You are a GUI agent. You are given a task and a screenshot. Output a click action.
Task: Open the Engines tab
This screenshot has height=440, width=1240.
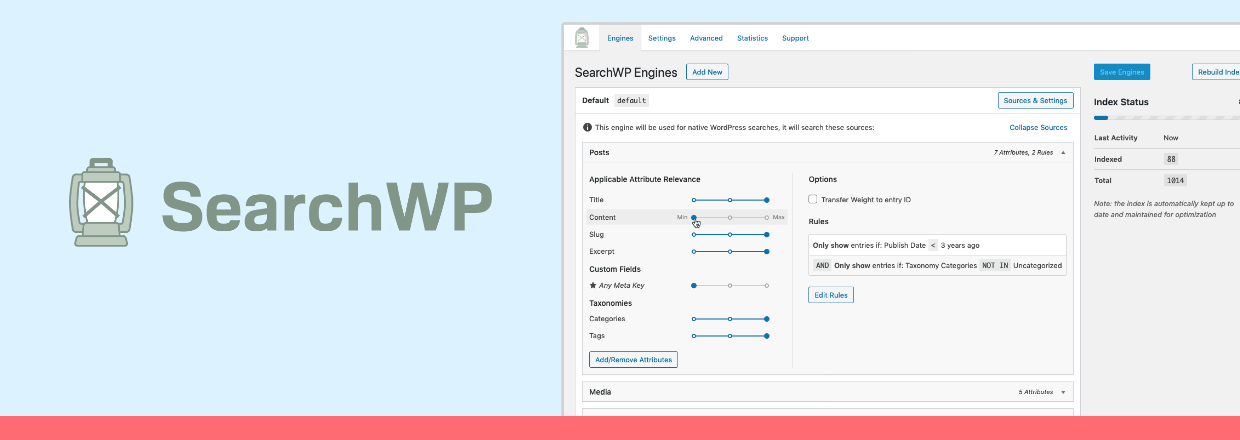tap(620, 38)
